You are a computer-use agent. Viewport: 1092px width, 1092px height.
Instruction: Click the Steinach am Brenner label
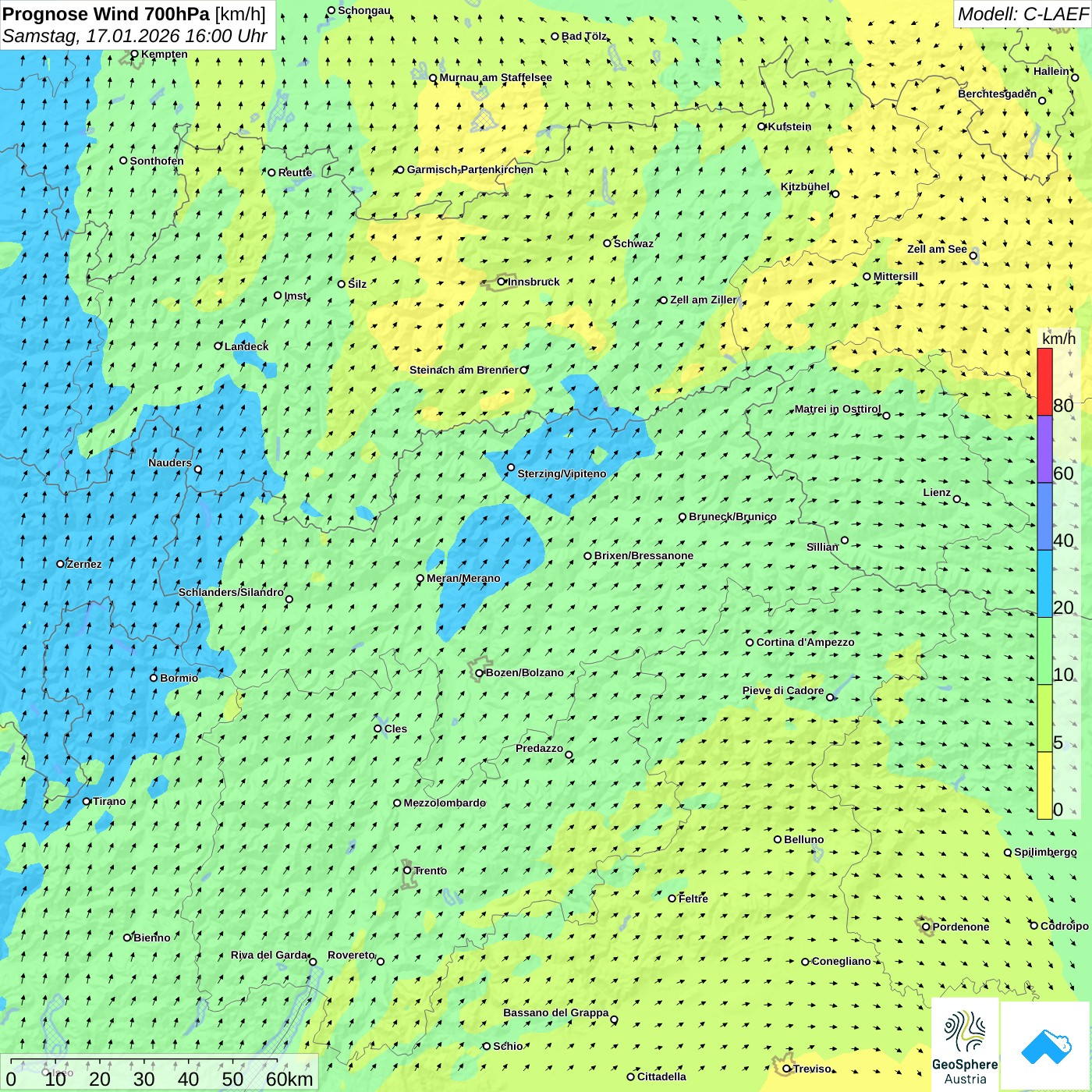click(x=463, y=370)
